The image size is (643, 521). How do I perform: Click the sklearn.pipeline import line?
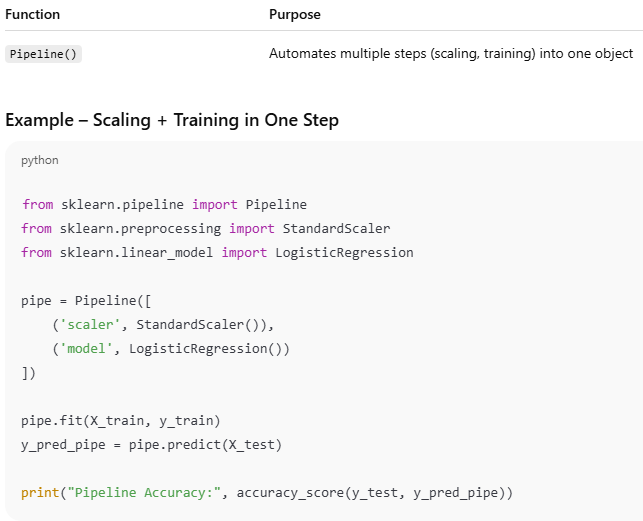point(164,204)
